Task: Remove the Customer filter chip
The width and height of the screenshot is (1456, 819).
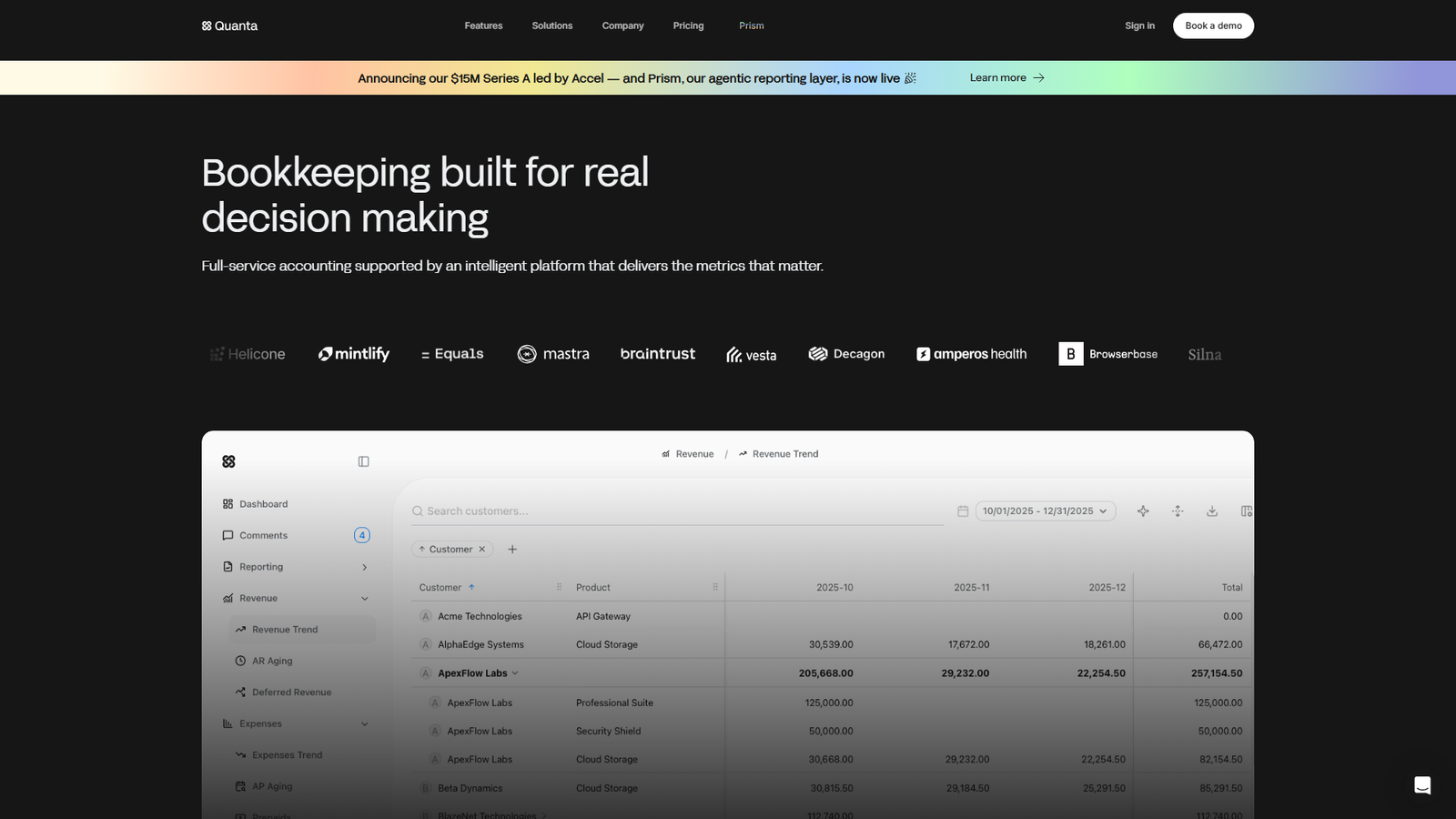Action: pos(482,549)
